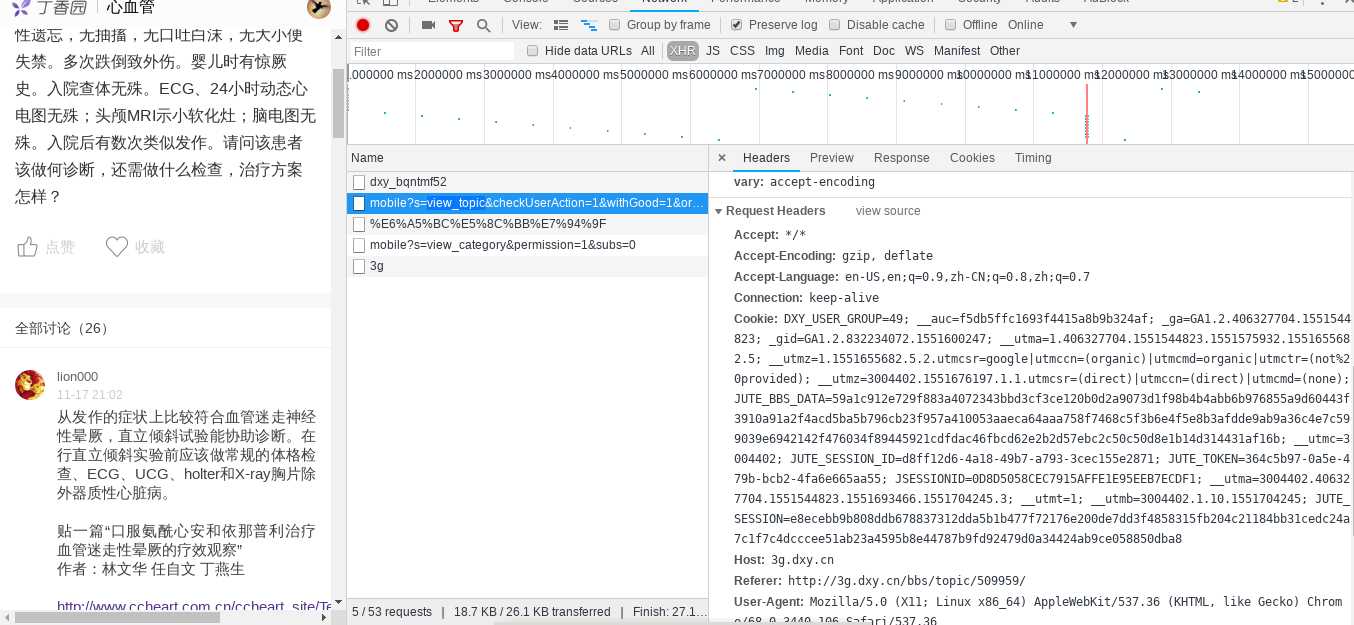Switch to the Response tab
Image resolution: width=1354 pixels, height=625 pixels.
tap(901, 158)
